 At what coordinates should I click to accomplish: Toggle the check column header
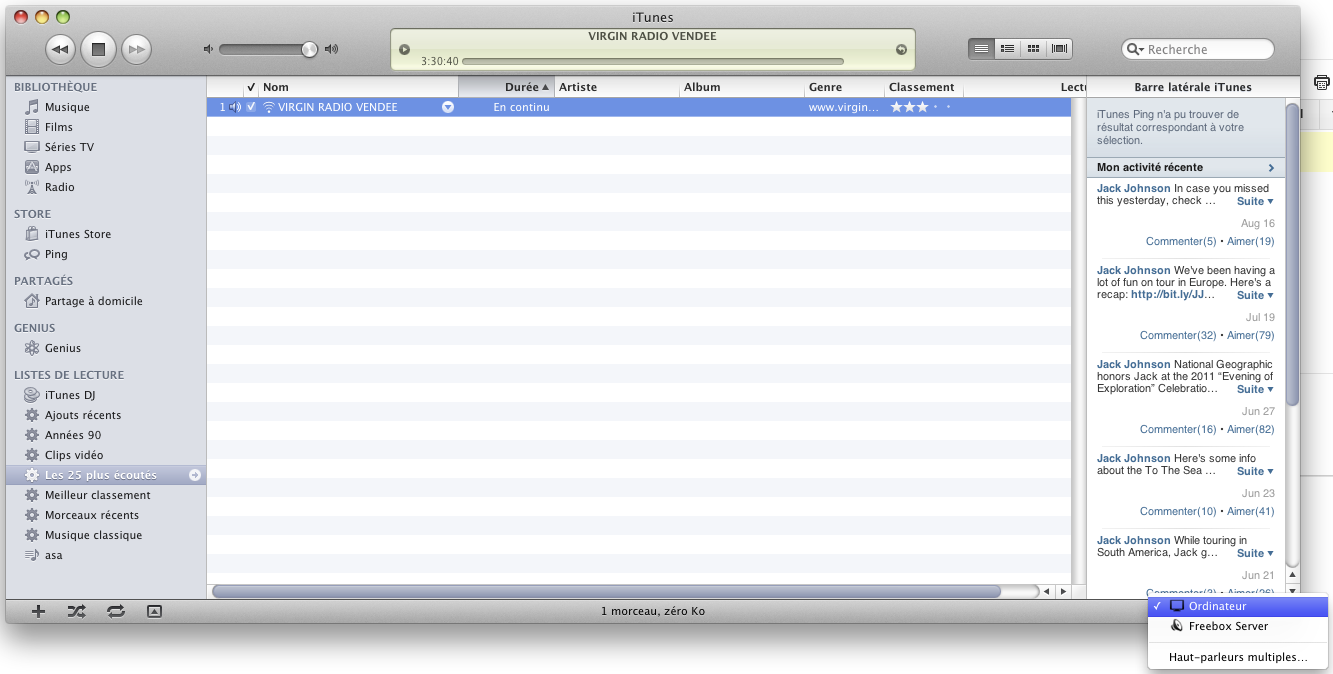click(x=251, y=87)
